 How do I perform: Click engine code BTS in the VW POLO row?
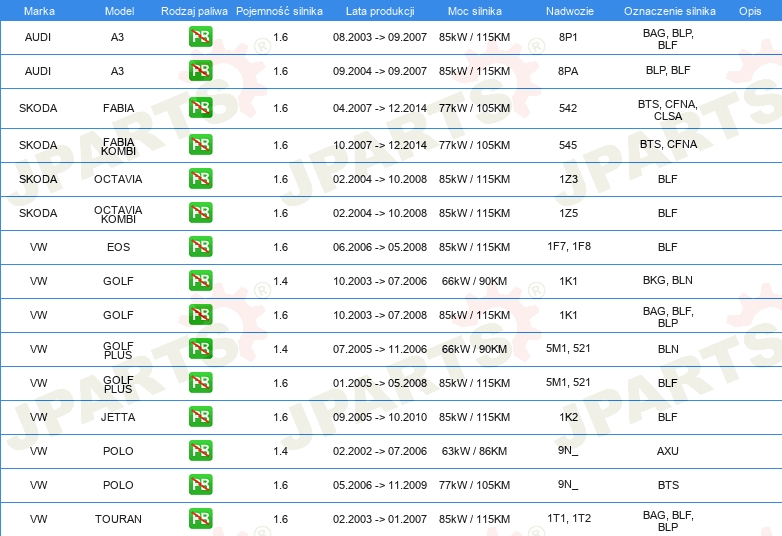coord(668,485)
